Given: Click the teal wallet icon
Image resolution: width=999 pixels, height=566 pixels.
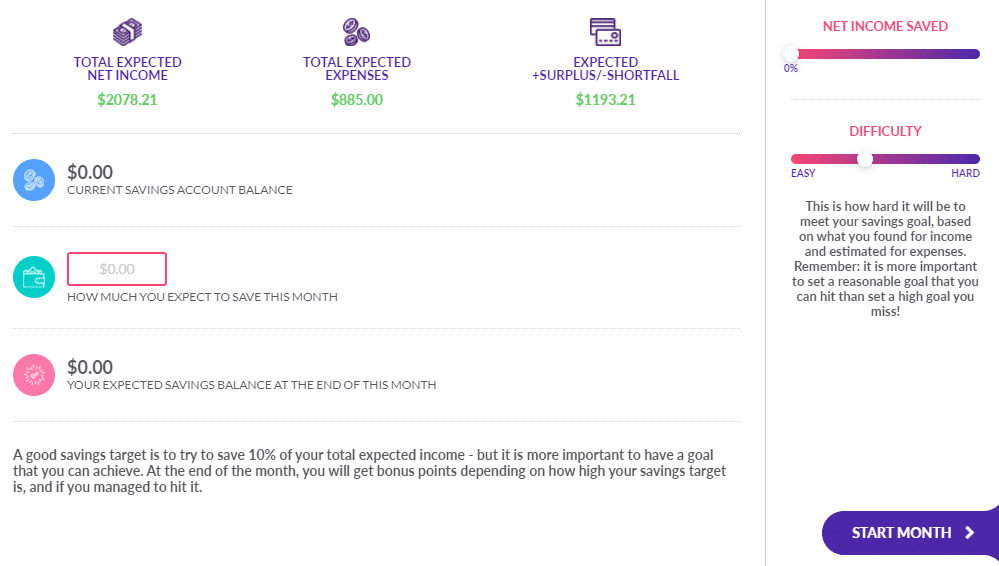Looking at the screenshot, I should click(34, 277).
